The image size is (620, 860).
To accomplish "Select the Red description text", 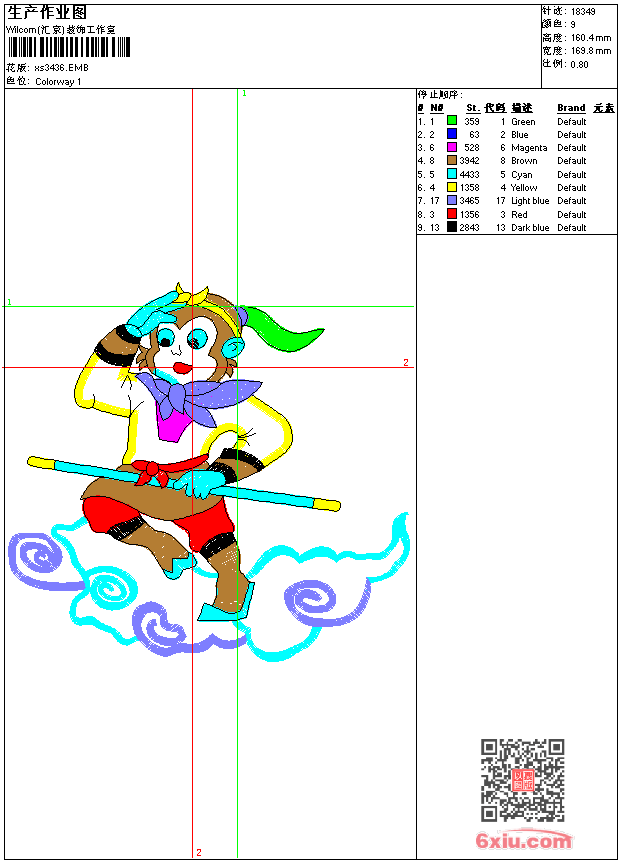I will [519, 215].
